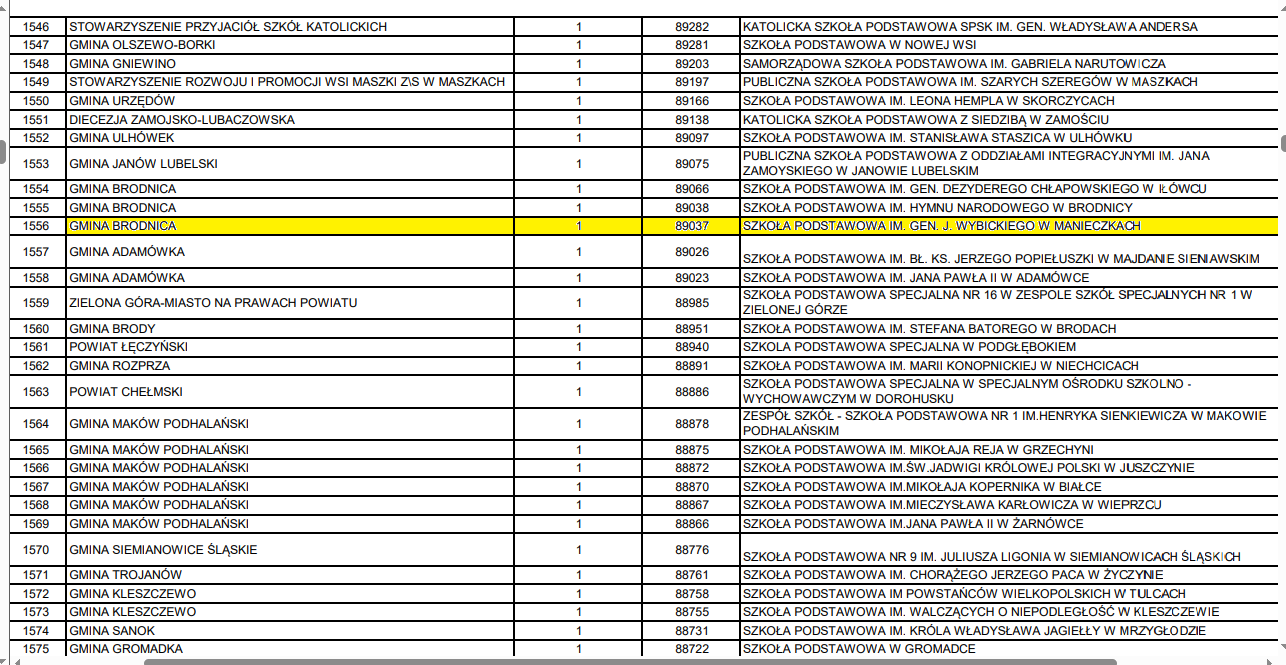Click code 89138
Screen dimensions: 1286x665
click(x=691, y=119)
